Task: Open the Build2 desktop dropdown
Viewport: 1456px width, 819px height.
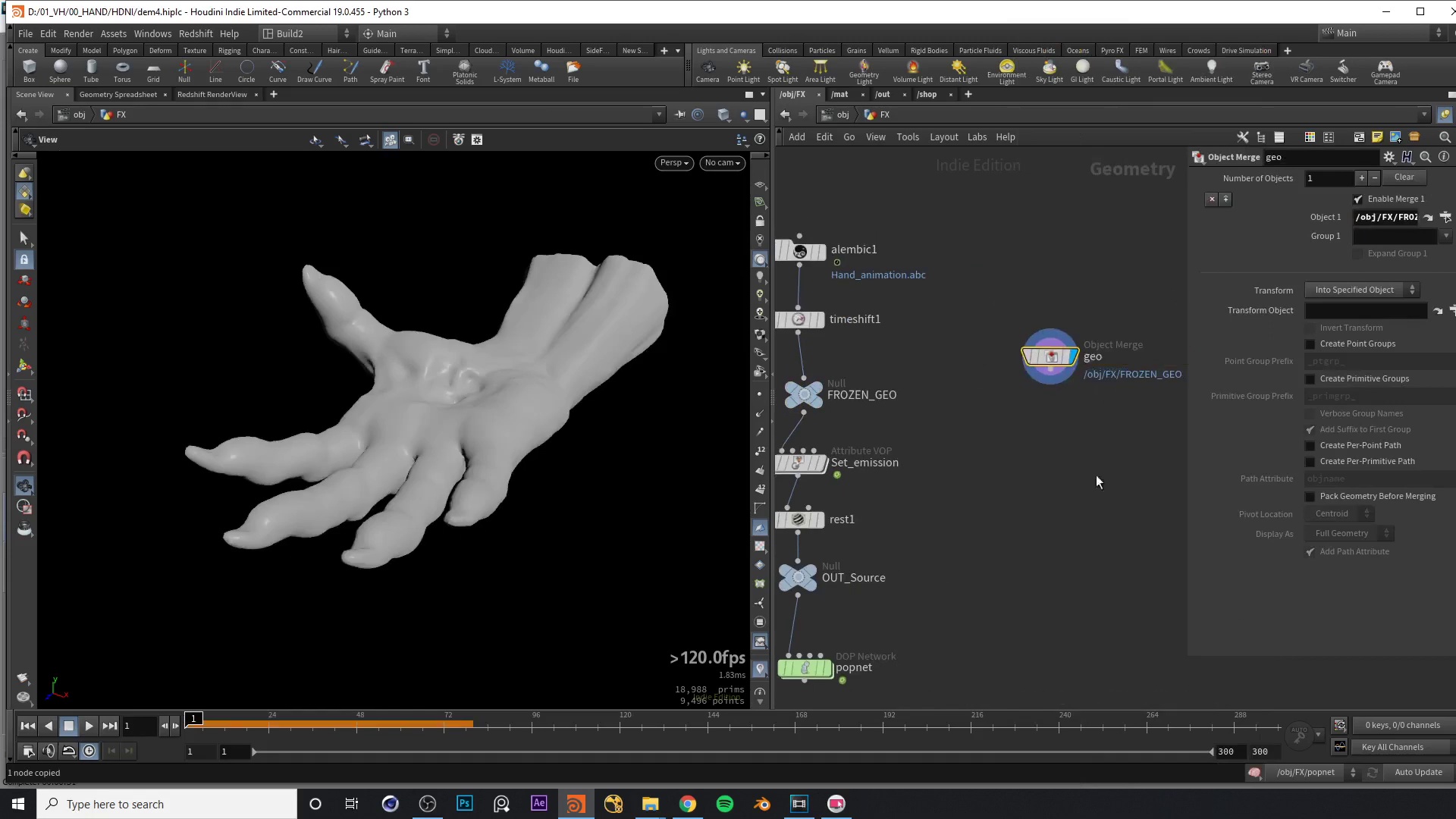Action: [306, 33]
